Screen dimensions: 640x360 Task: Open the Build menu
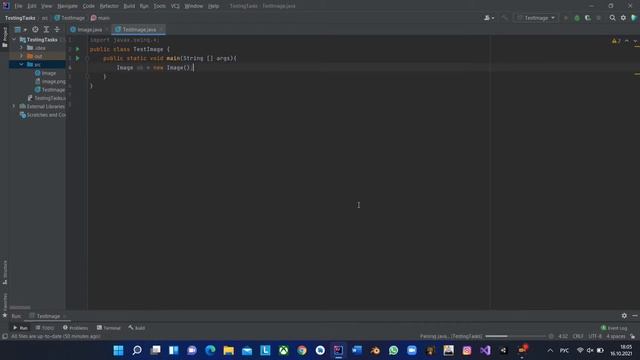(x=129, y=6)
